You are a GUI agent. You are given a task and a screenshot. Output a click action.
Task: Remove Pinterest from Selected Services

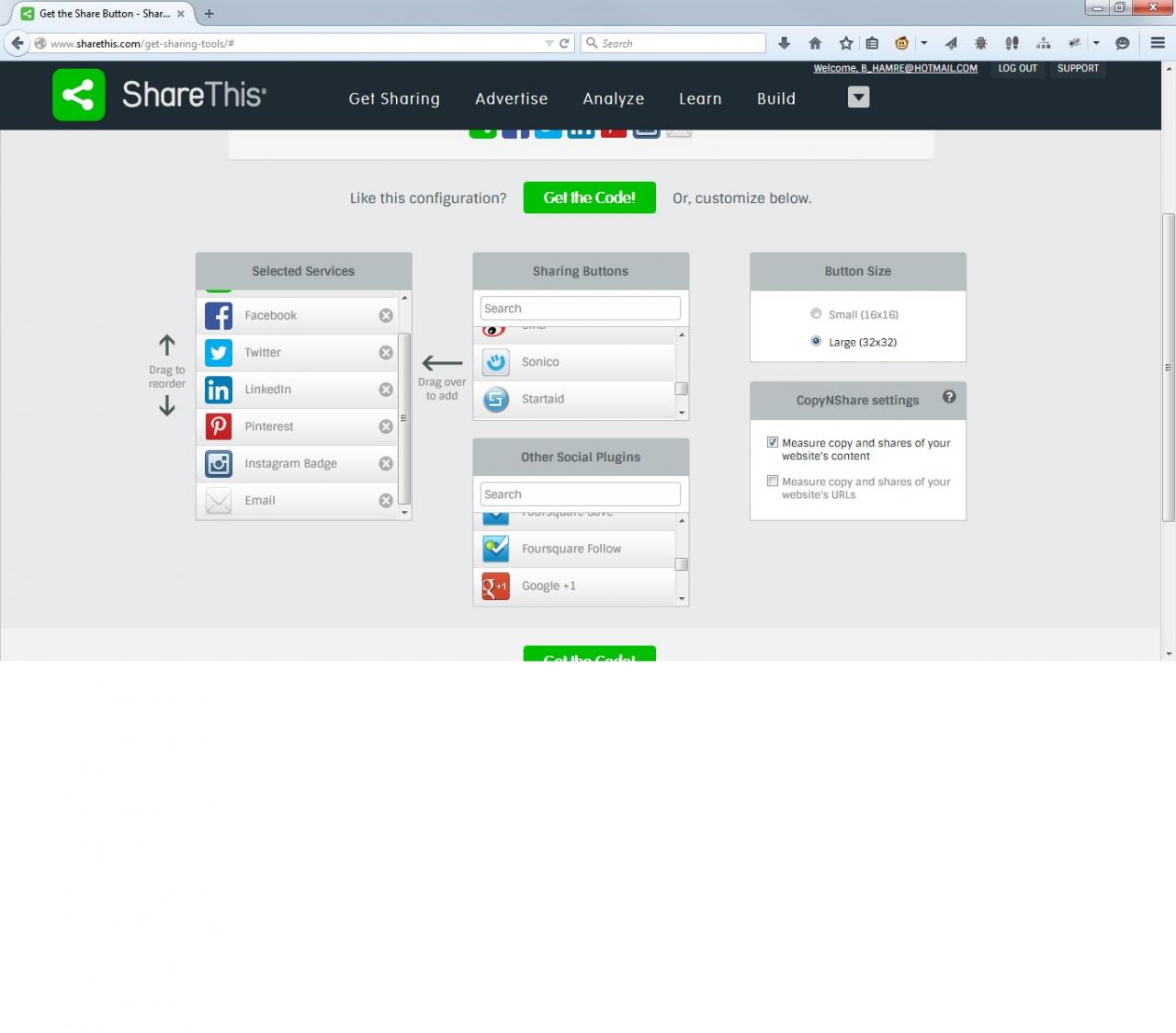pyautogui.click(x=386, y=426)
